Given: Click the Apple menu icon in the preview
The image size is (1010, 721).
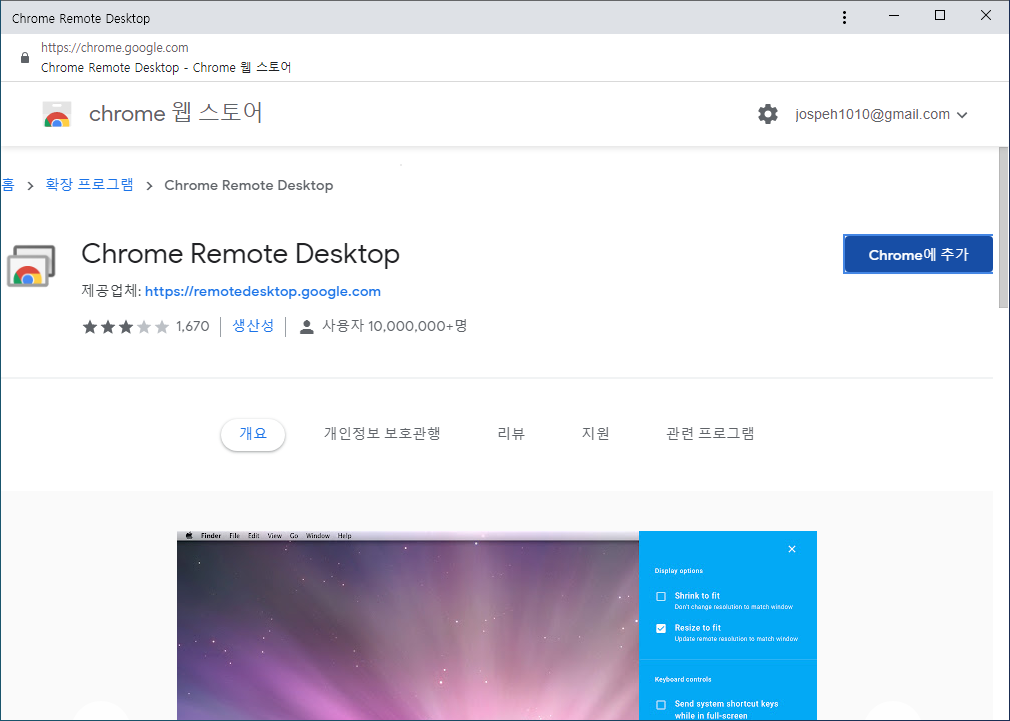Looking at the screenshot, I should click(189, 535).
